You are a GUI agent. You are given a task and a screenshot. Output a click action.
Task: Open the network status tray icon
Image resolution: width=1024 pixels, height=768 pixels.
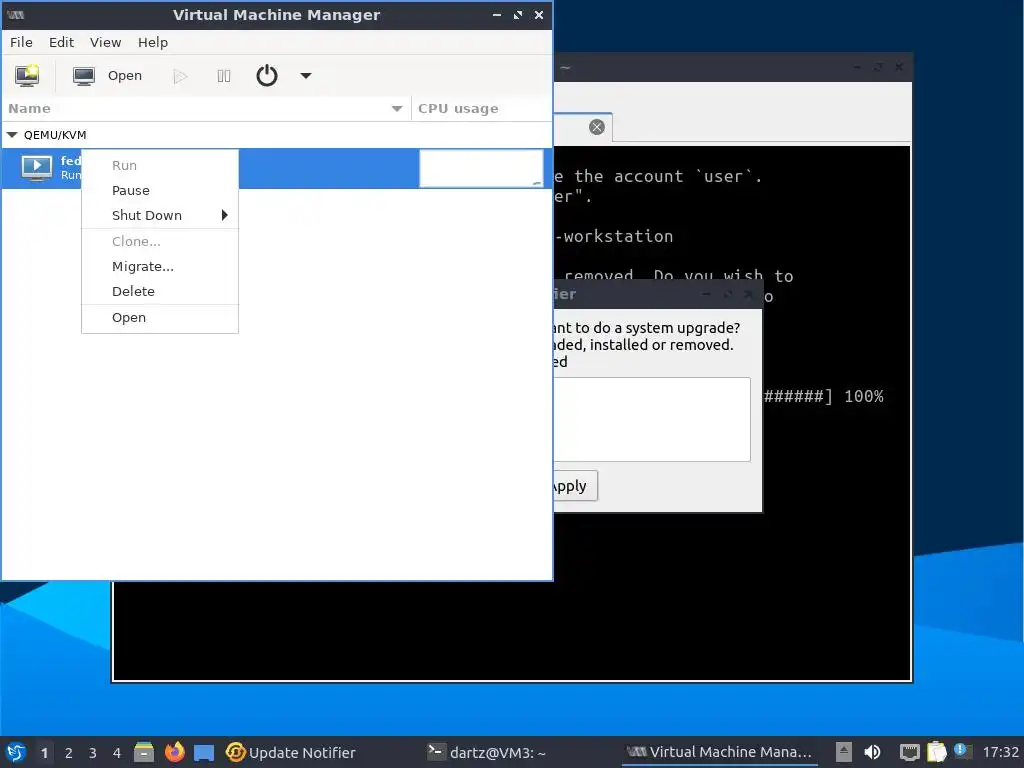909,752
